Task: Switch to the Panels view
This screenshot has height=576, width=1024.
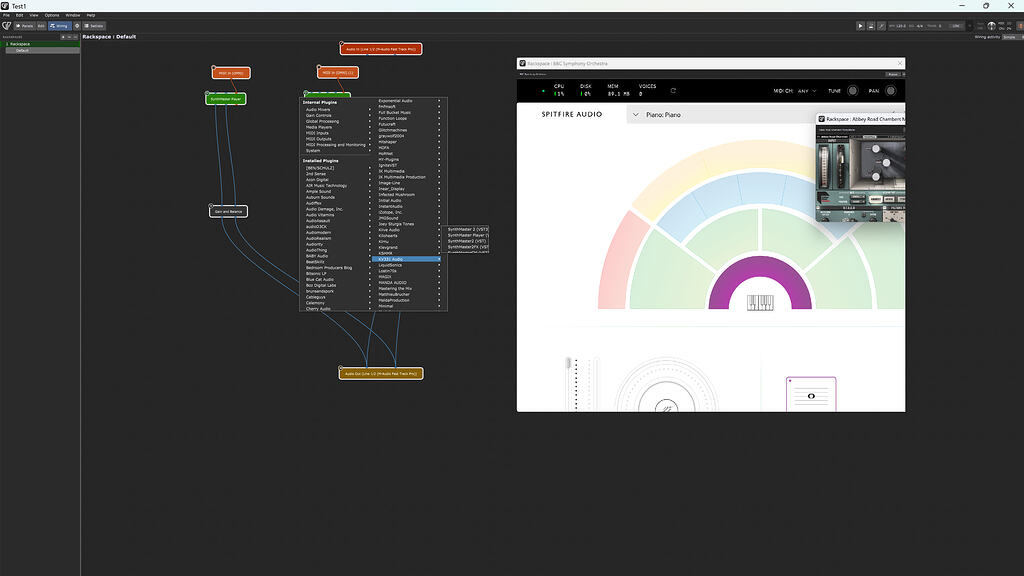Action: tap(26, 25)
